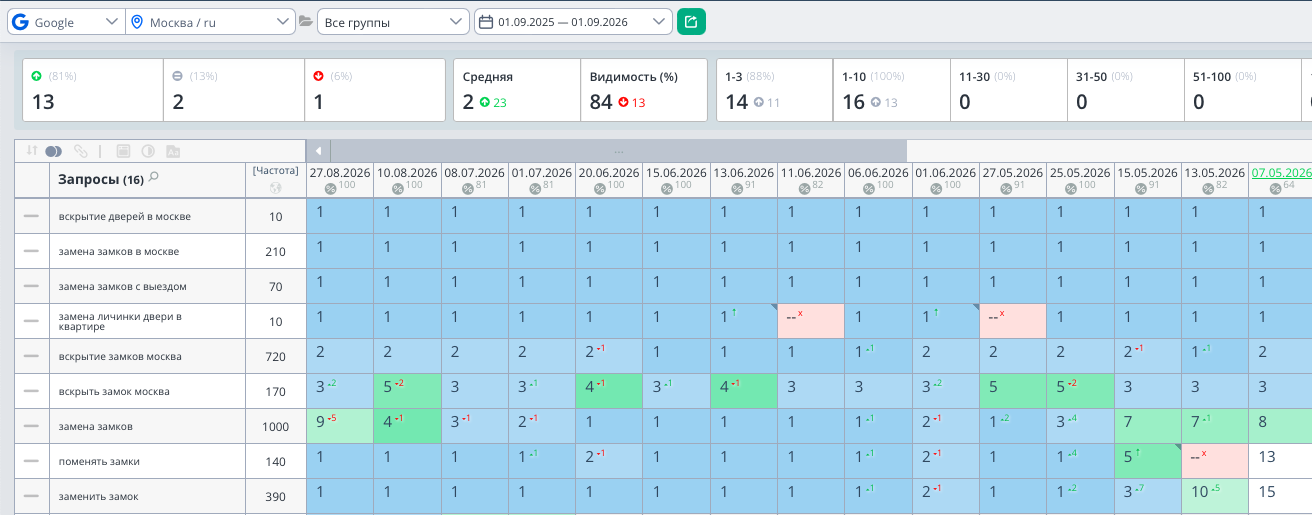Open search magnifier next to Запросы (16)

[x=153, y=178]
